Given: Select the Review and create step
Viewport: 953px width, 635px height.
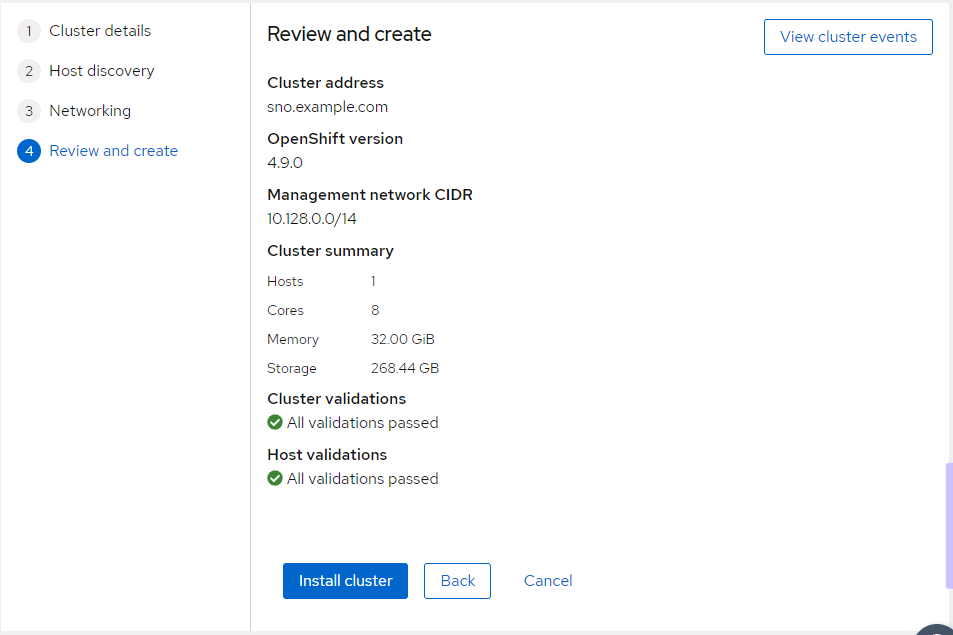Looking at the screenshot, I should click(x=114, y=151).
